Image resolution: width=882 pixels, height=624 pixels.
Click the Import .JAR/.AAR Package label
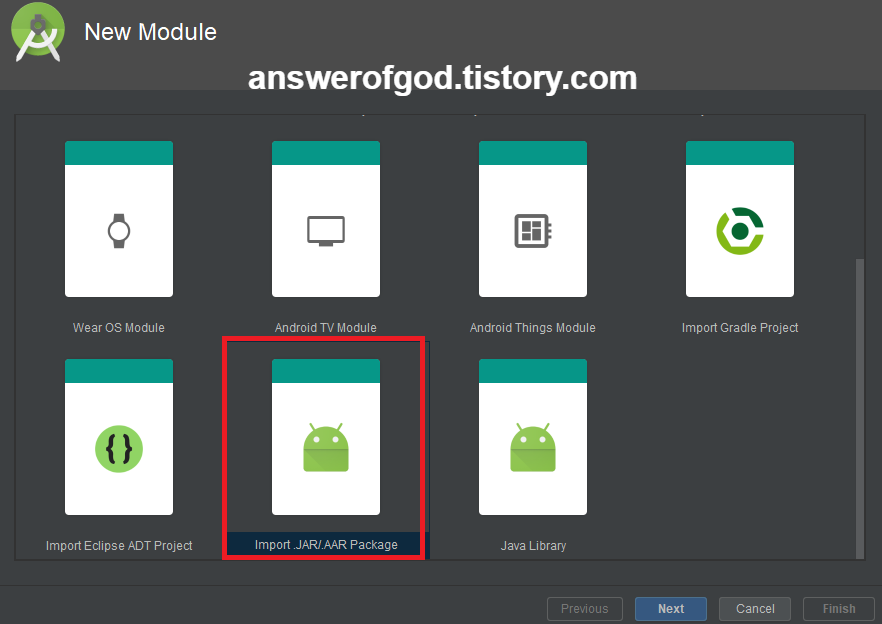click(326, 545)
